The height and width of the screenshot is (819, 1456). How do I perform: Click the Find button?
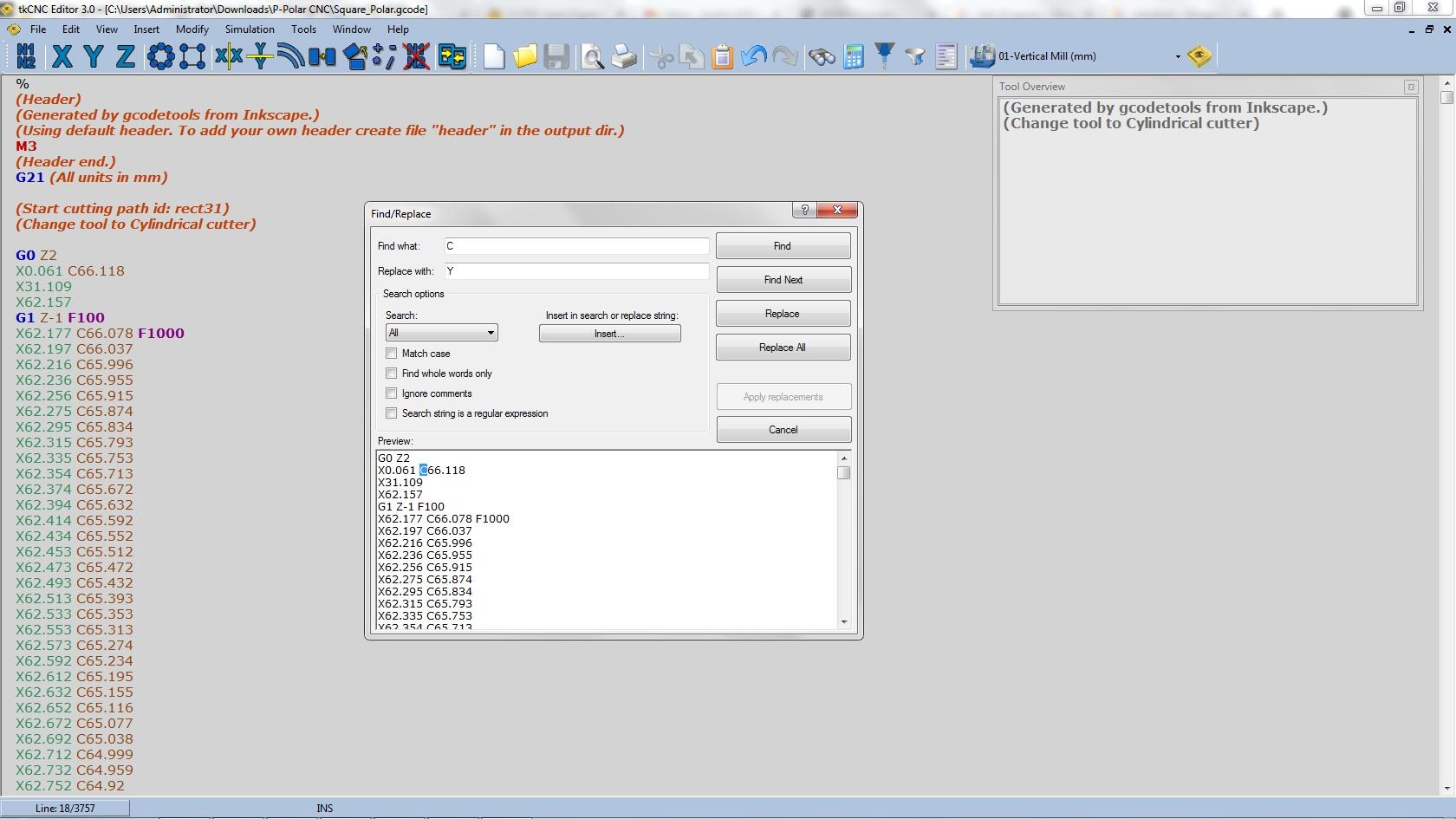783,246
